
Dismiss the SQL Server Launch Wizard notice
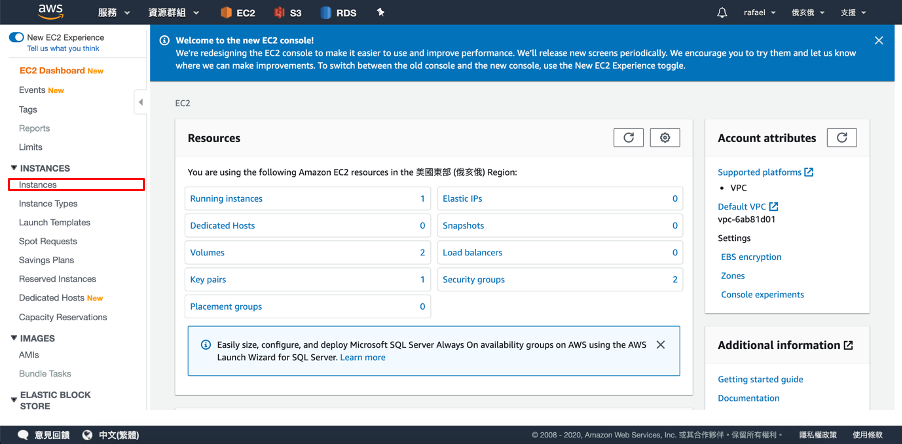tap(660, 345)
